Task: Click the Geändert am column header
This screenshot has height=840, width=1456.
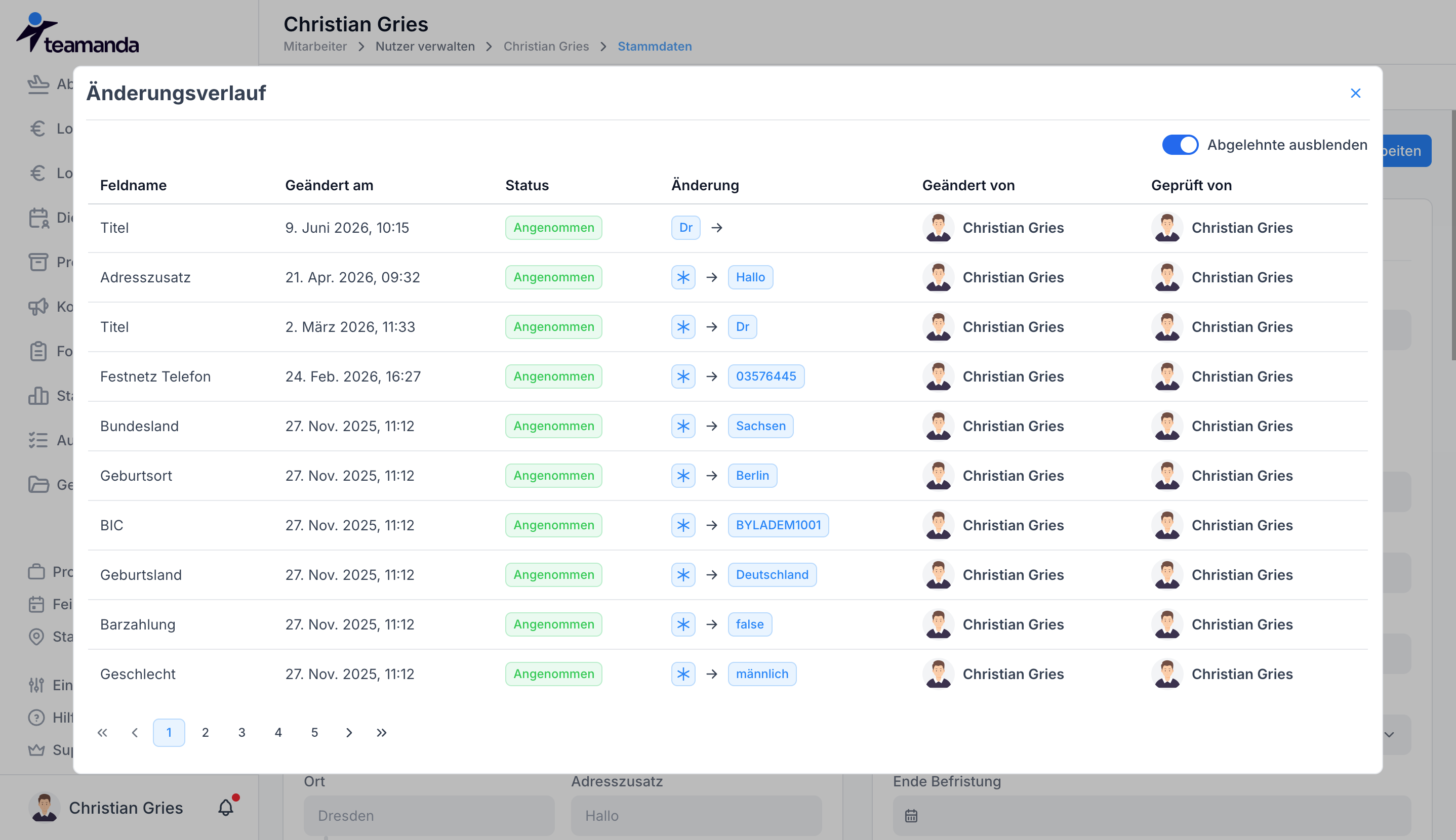Action: [329, 185]
